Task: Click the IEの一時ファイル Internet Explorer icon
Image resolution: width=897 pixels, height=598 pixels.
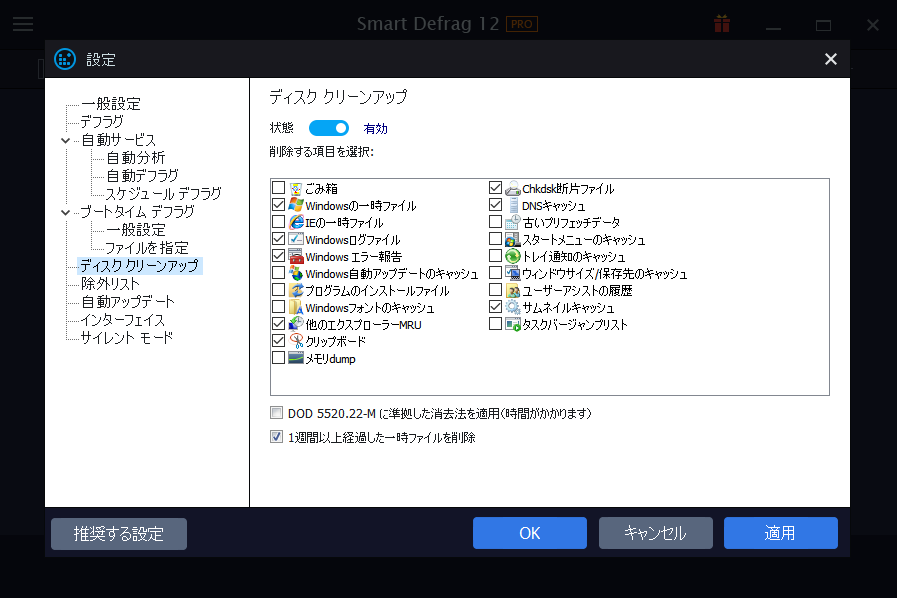Action: point(296,222)
